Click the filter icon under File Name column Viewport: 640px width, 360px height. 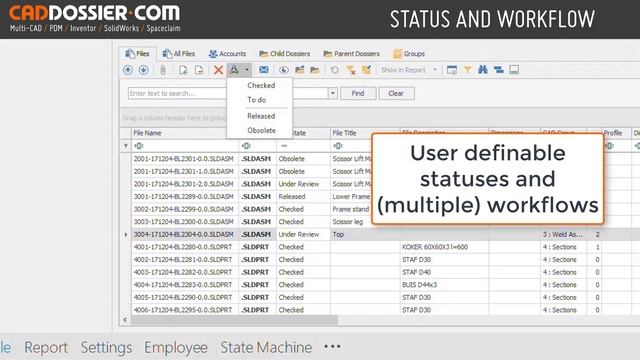click(138, 146)
